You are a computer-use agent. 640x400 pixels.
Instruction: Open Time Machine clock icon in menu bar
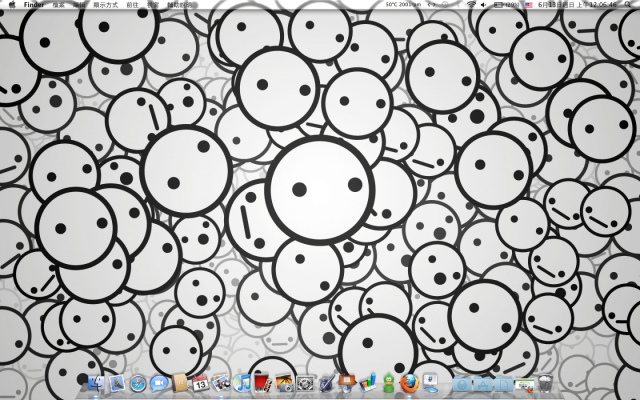tap(445, 4)
